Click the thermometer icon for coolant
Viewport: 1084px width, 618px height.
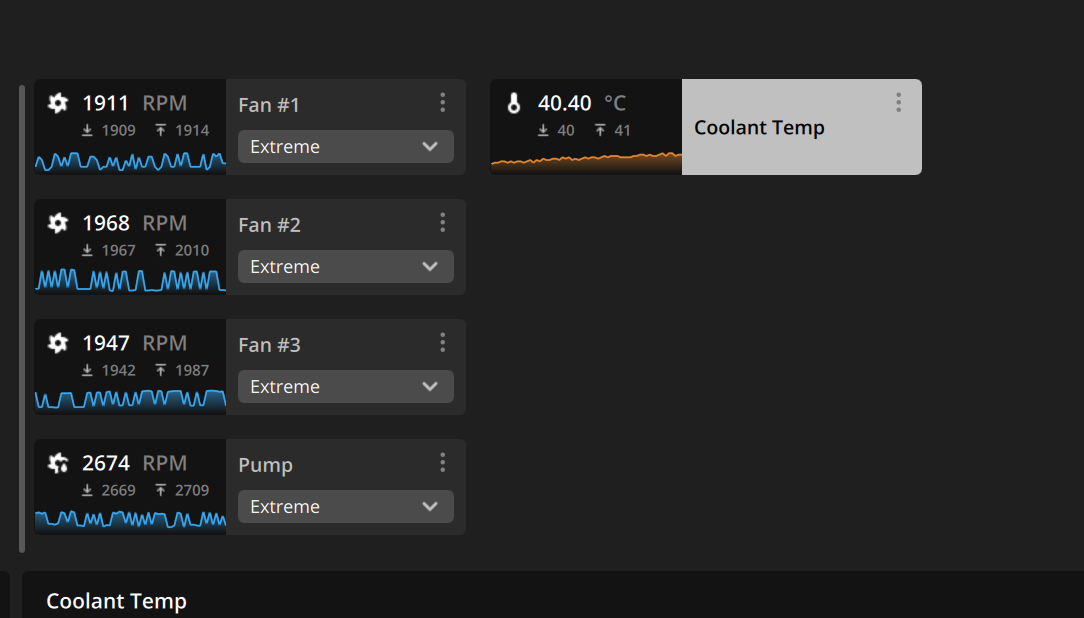pos(514,103)
